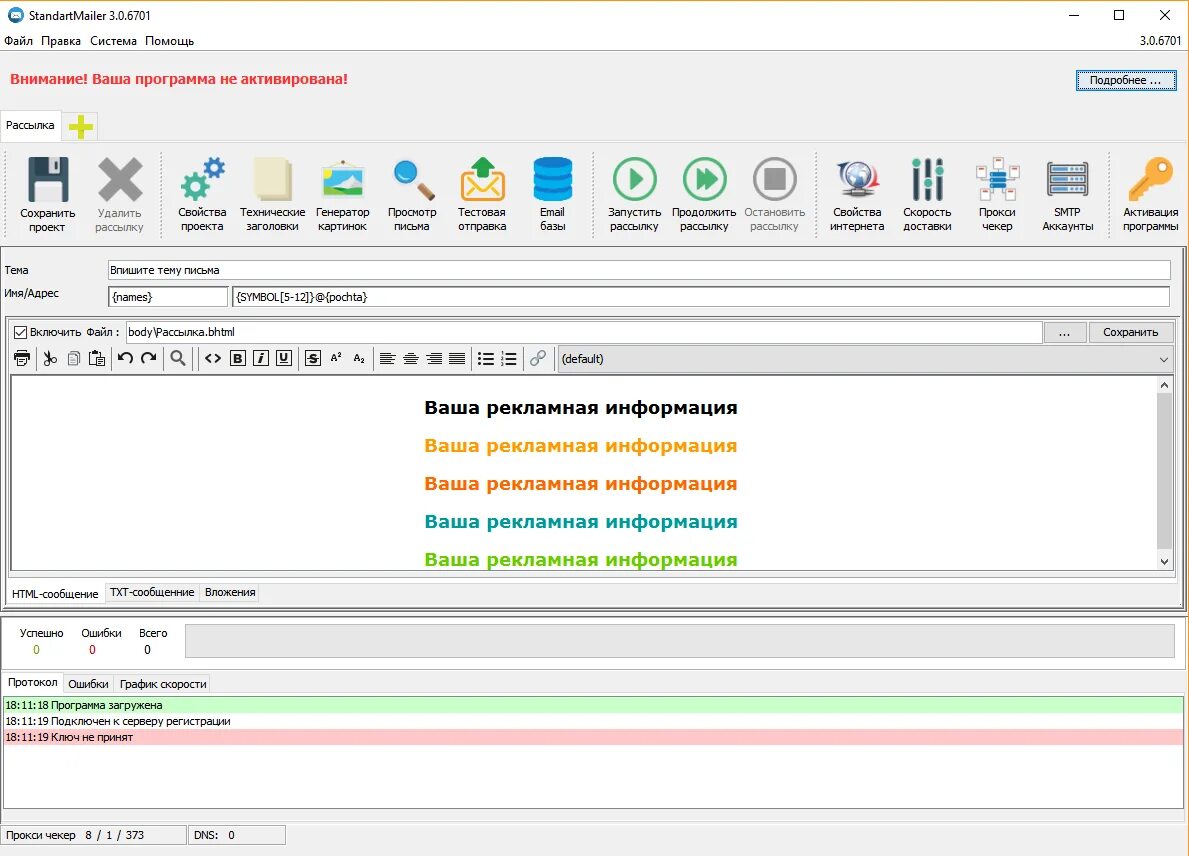Select the Протокол tab

[x=33, y=682]
